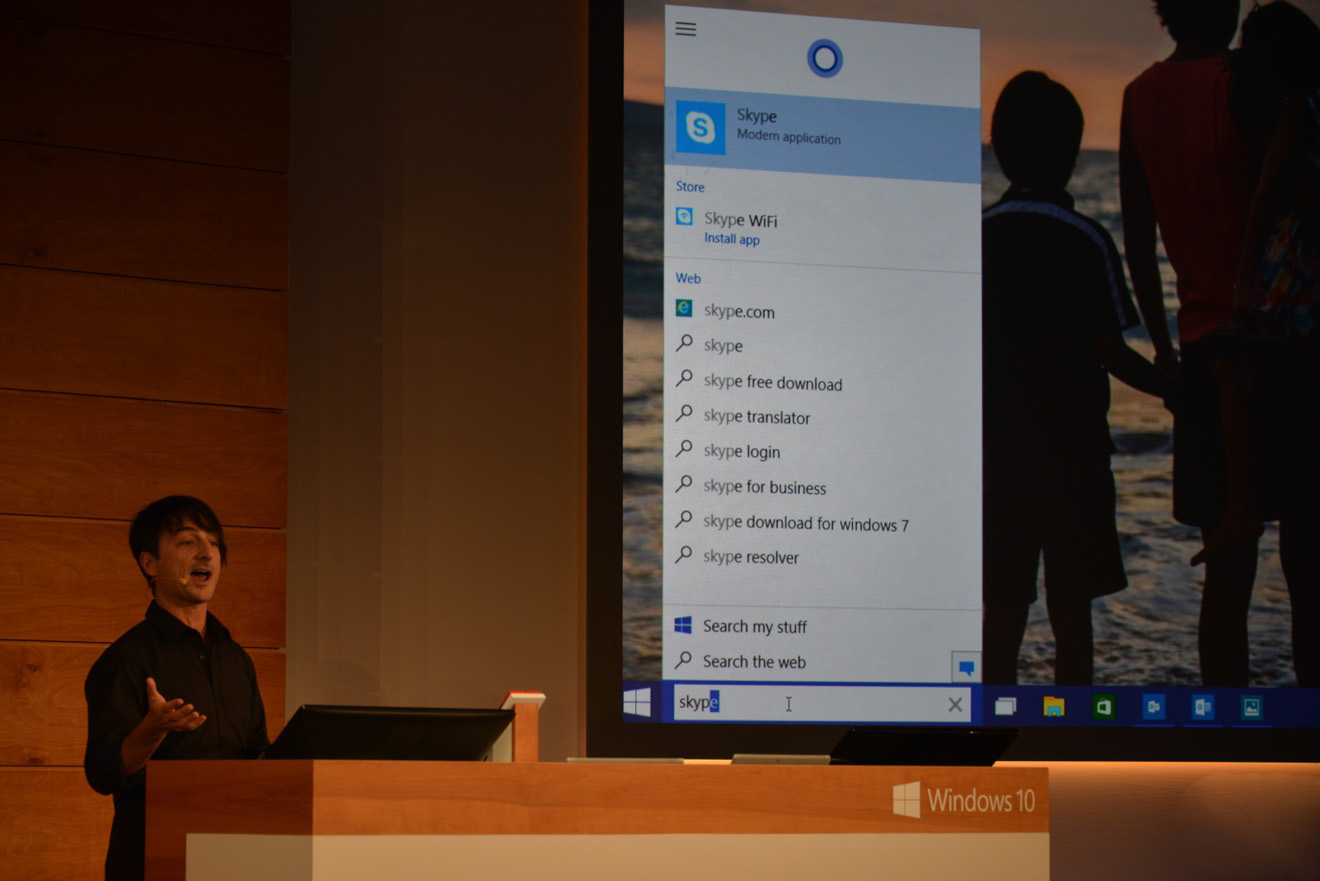Click the Install app link

coord(732,240)
